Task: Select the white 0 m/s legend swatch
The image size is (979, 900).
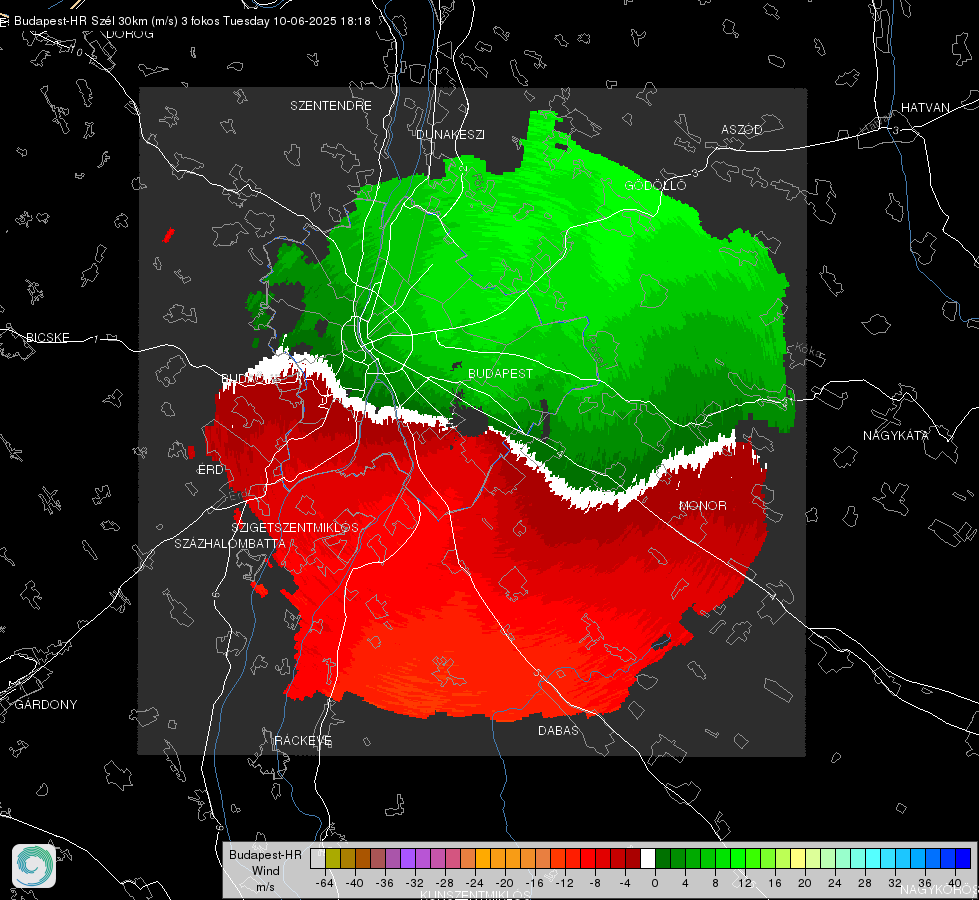Action: point(648,858)
